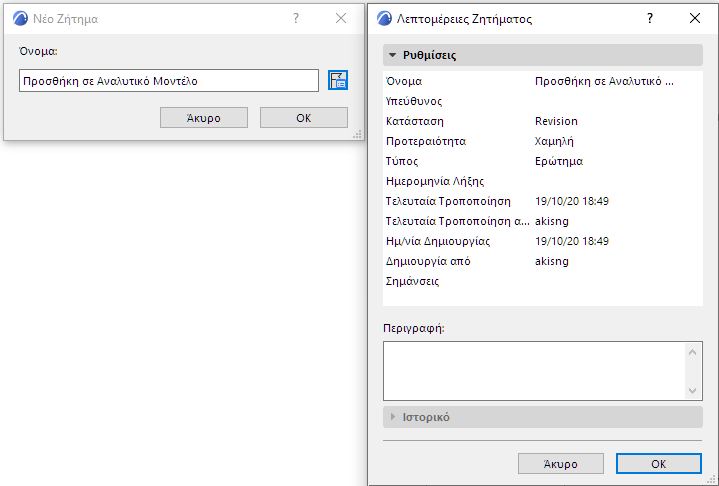Click the Σημάνσεις row

point(542,281)
